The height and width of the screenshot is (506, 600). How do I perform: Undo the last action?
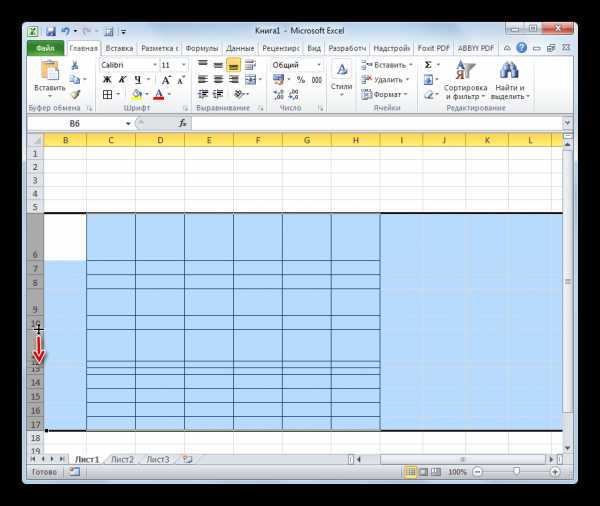[66, 31]
